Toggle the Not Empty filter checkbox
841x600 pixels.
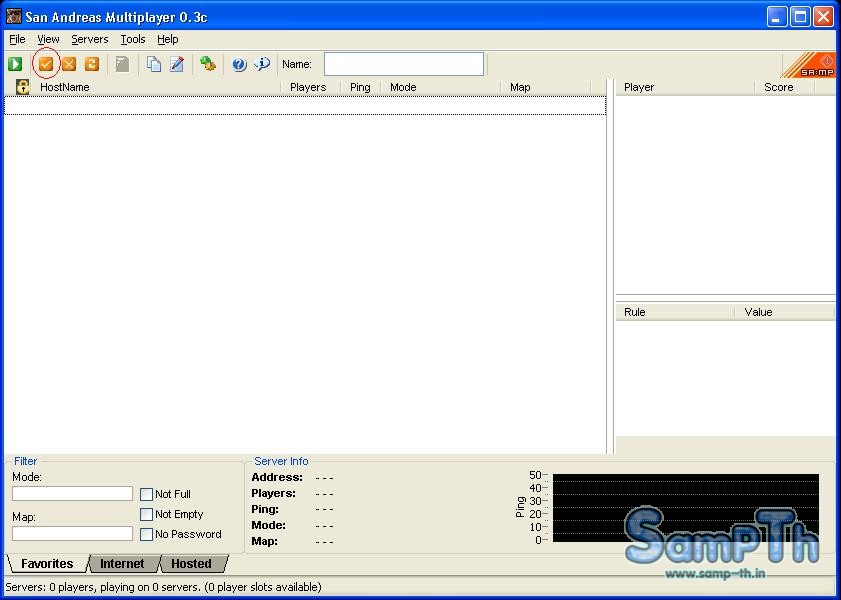coord(147,514)
